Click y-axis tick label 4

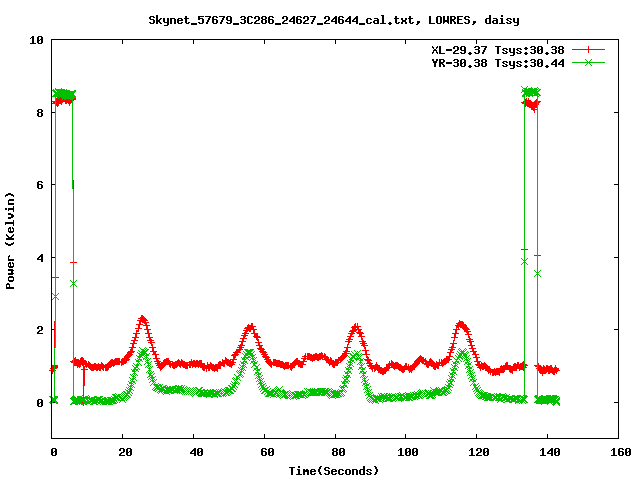pyautogui.click(x=40, y=258)
